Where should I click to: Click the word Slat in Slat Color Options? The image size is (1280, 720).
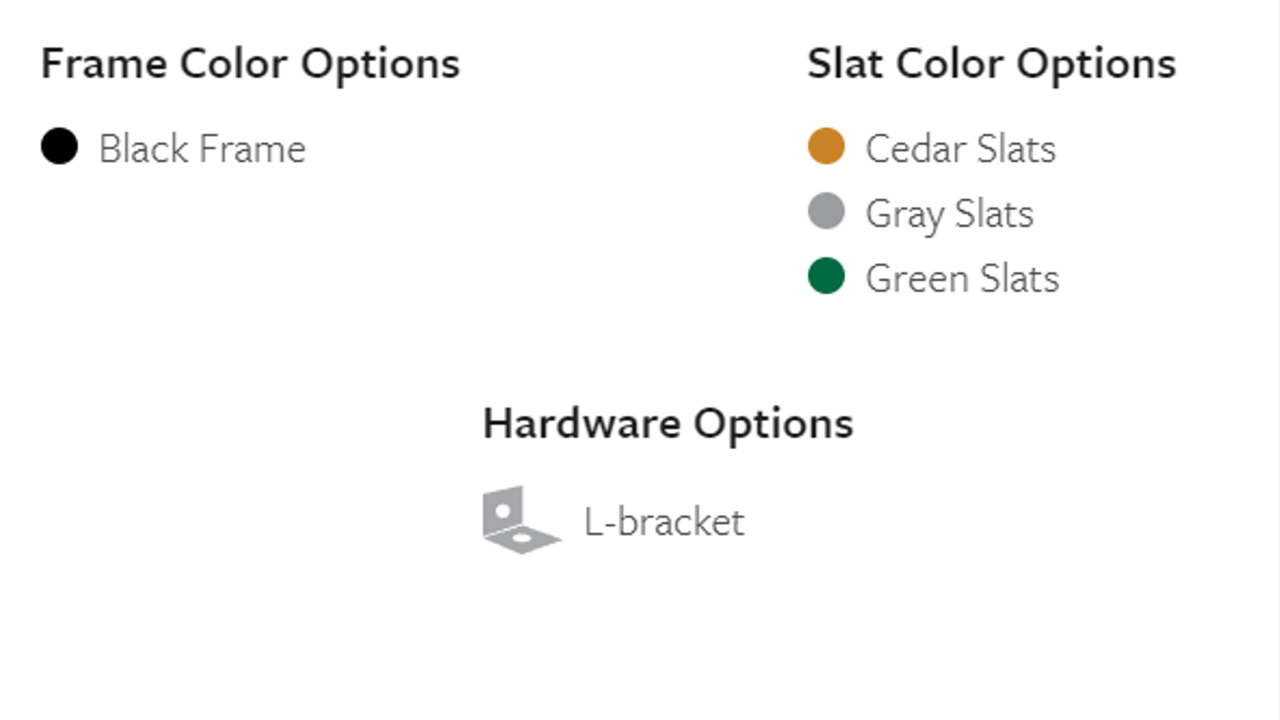[845, 64]
